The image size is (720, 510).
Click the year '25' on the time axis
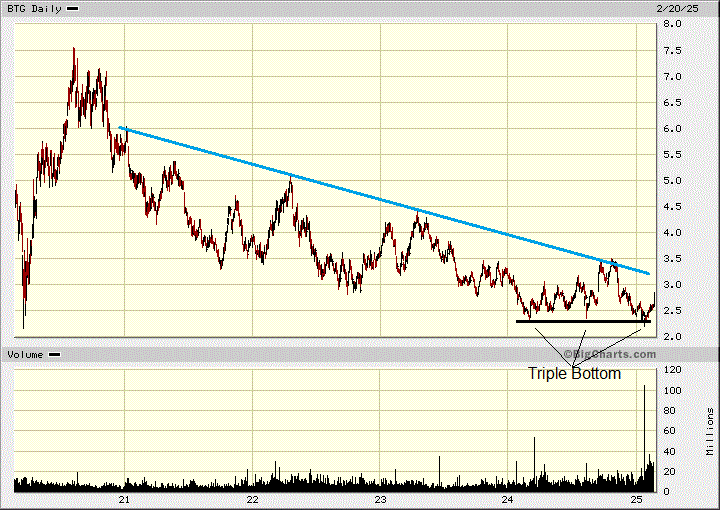pyautogui.click(x=636, y=500)
